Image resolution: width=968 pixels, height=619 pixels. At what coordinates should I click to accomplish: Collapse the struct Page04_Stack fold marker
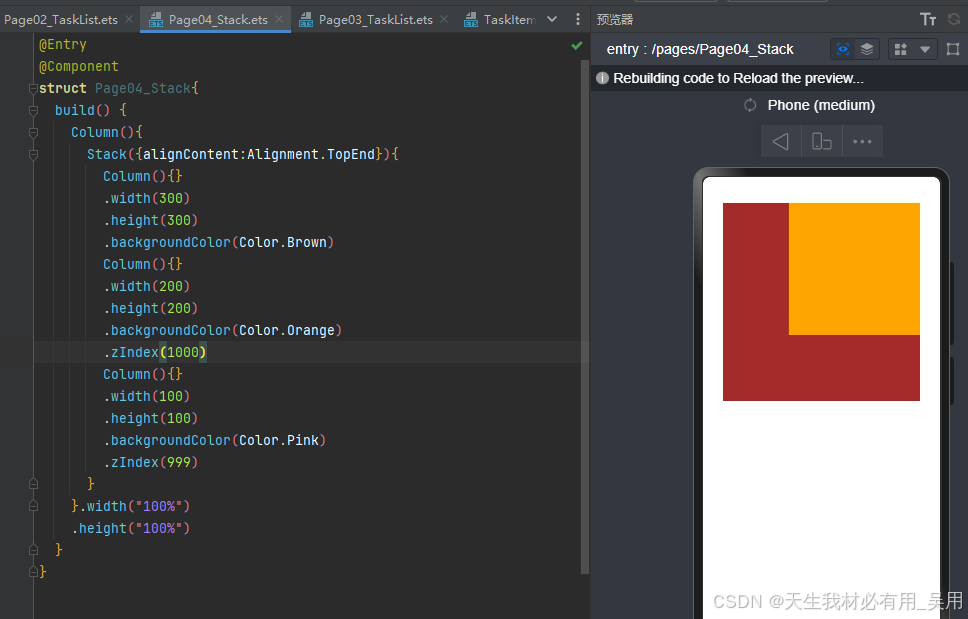click(x=33, y=88)
